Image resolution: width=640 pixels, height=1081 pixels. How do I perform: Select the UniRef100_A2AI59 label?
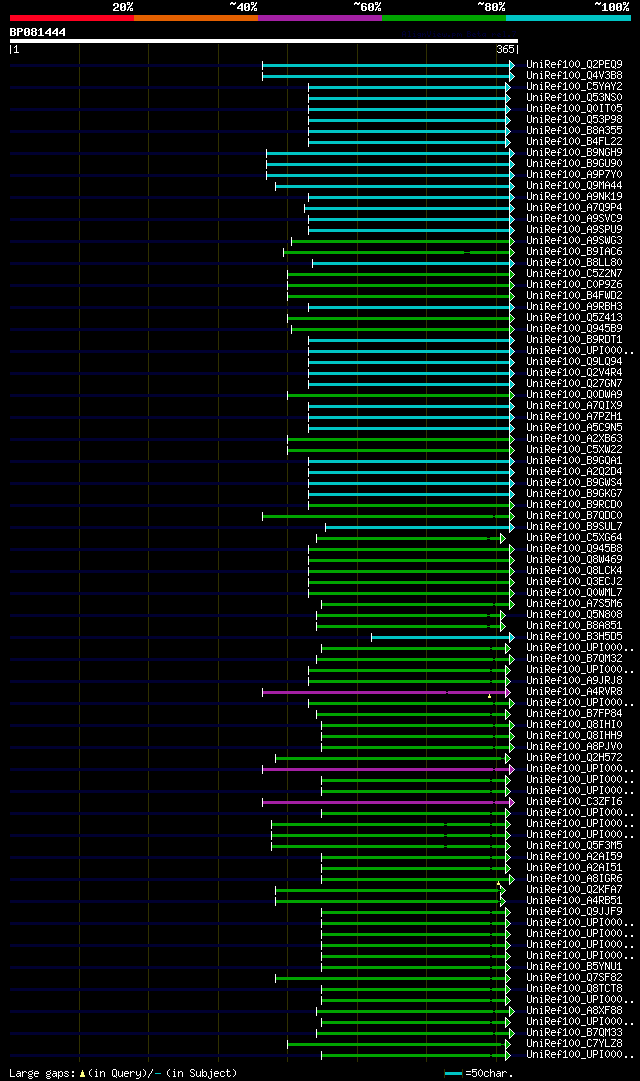574,857
